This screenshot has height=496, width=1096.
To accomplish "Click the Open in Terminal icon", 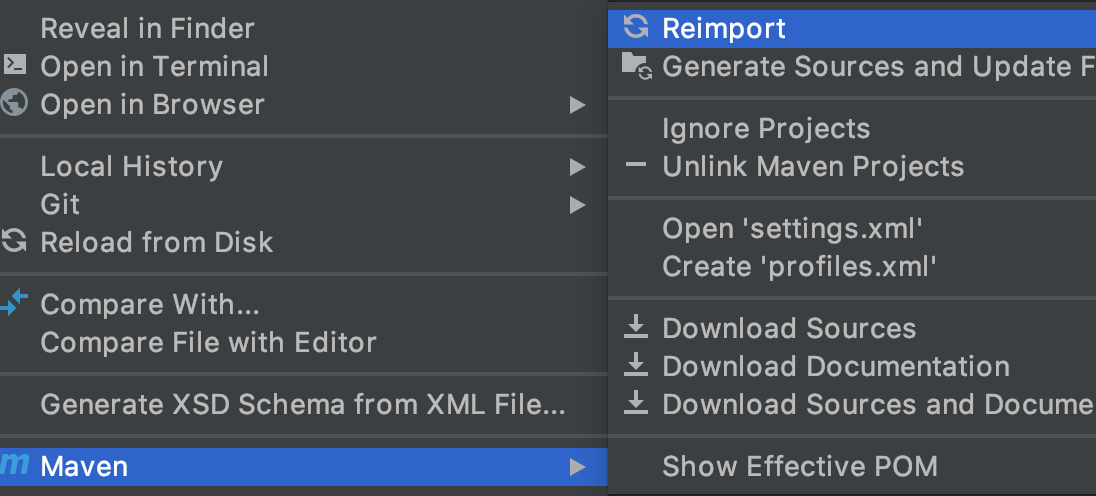I will (13, 65).
